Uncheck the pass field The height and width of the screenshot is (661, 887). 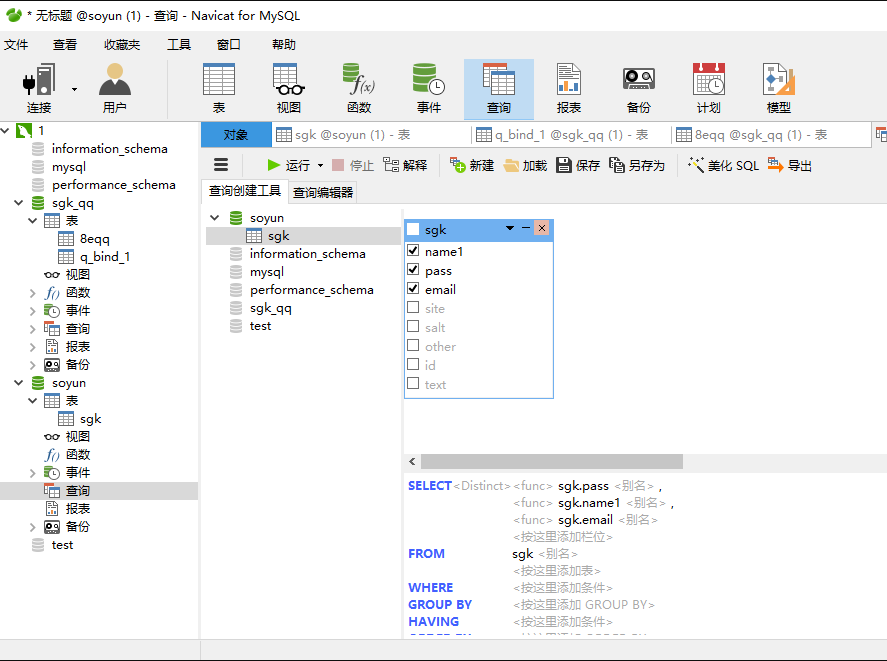pos(413,269)
